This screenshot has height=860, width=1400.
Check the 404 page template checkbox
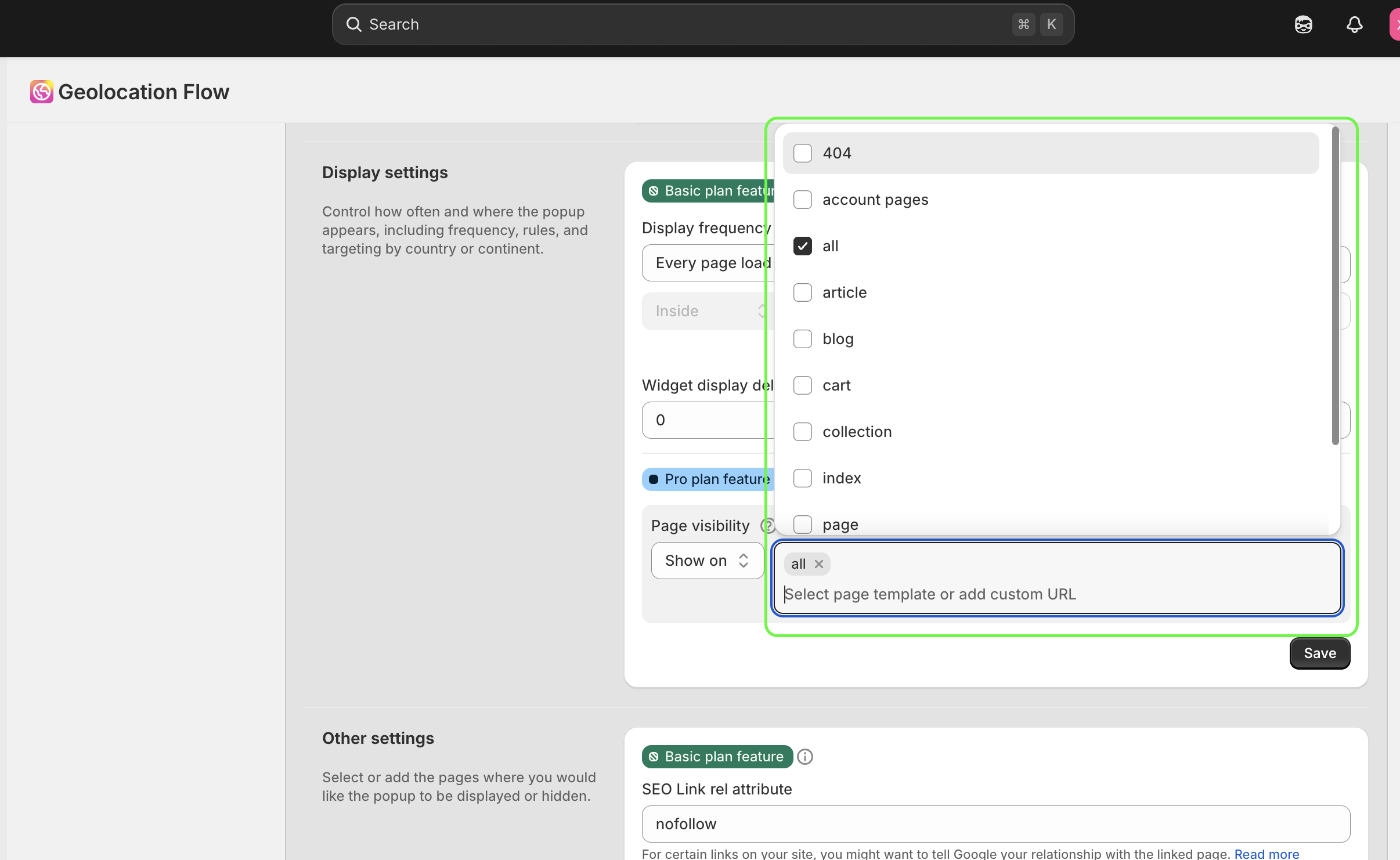pos(802,153)
